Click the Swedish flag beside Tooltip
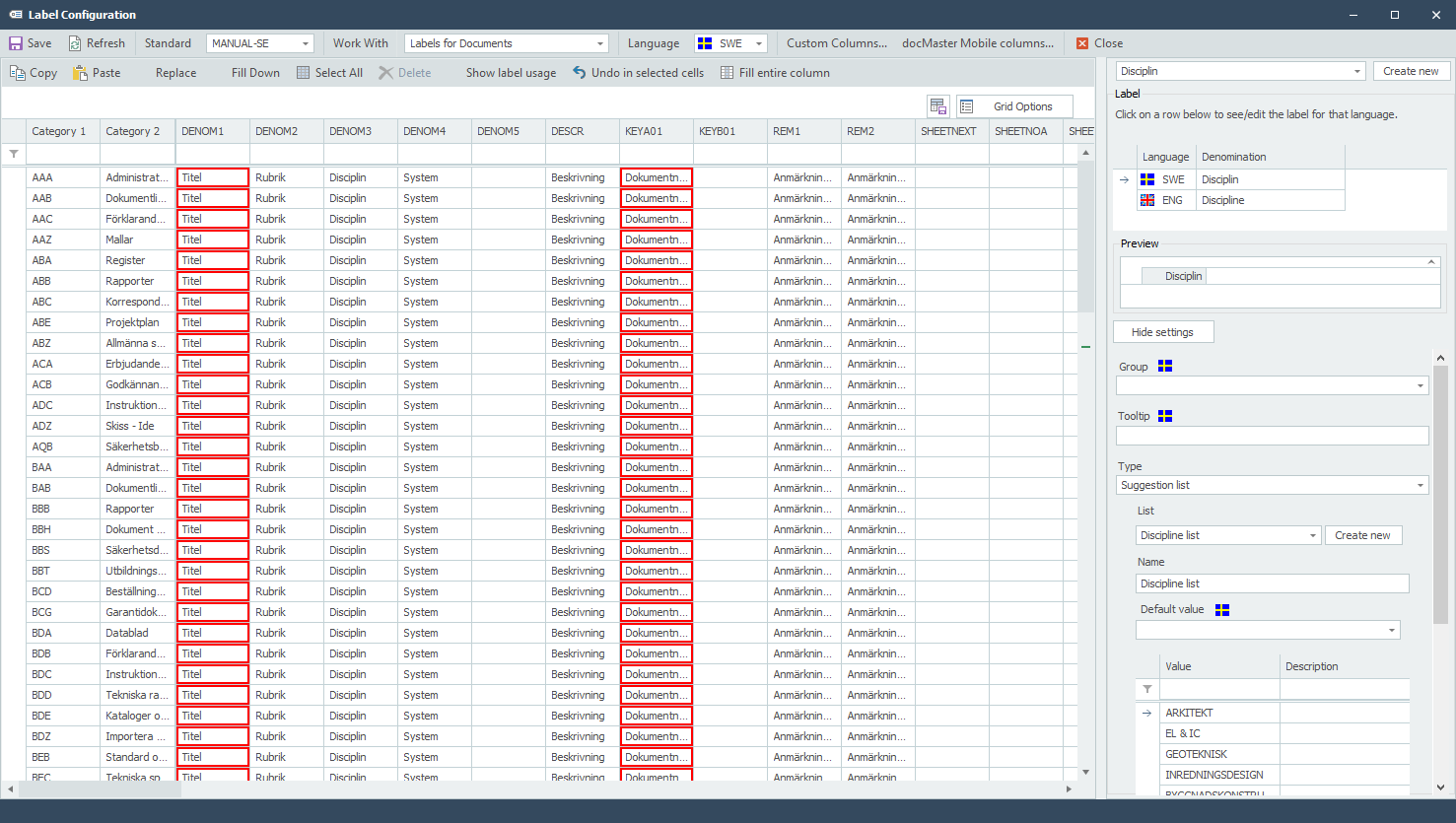The width and height of the screenshot is (1456, 823). click(1165, 416)
